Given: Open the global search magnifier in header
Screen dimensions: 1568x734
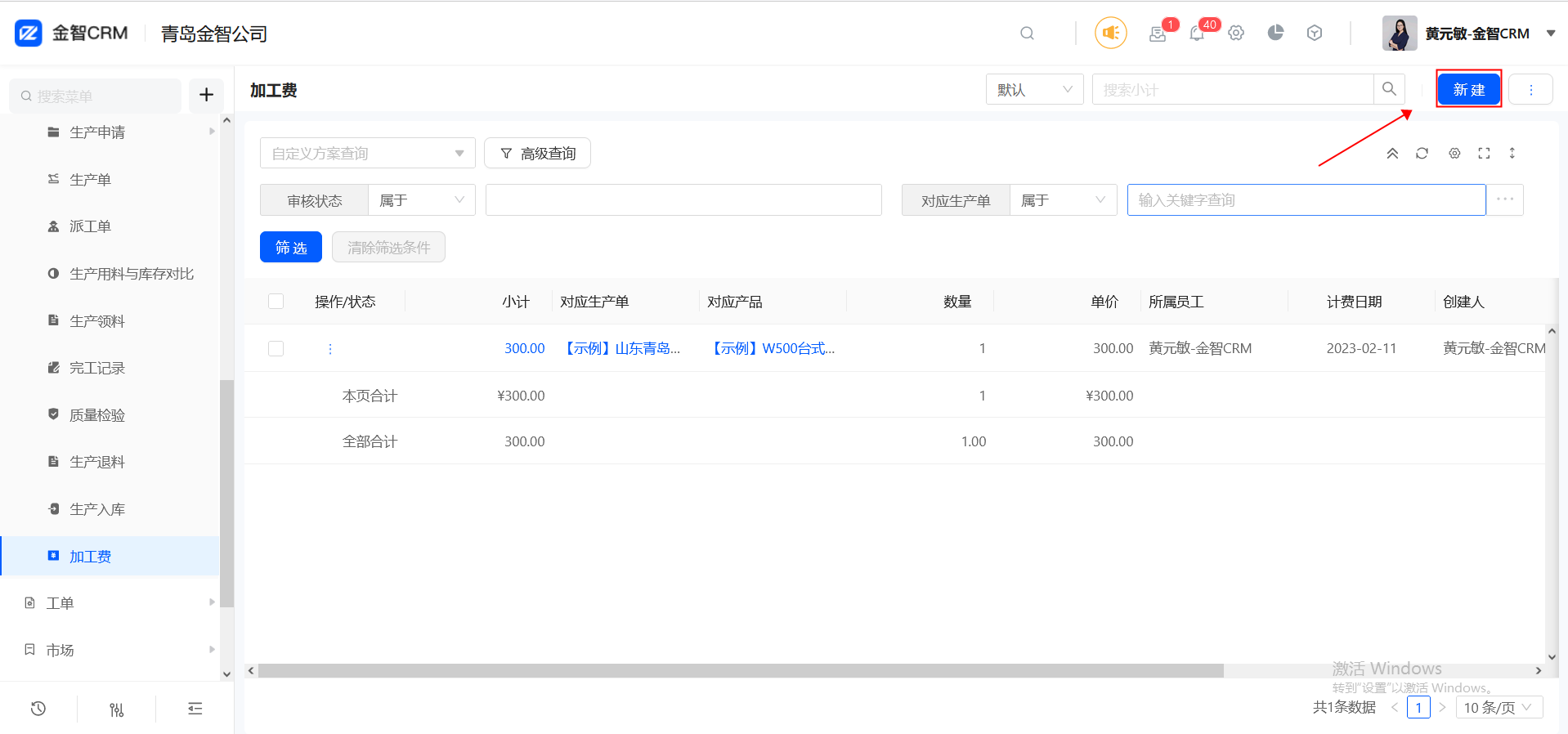Looking at the screenshot, I should click(1027, 33).
